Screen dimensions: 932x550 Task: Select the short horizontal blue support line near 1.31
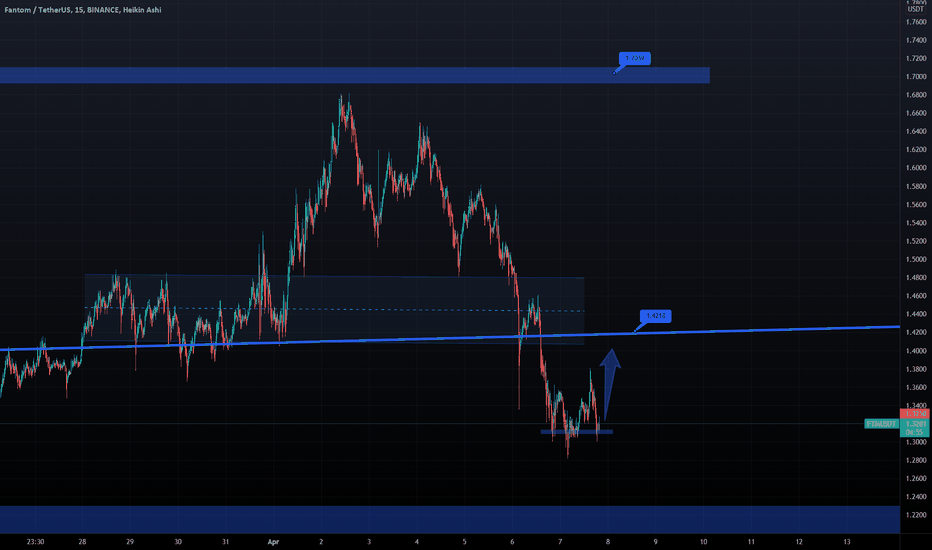pos(577,432)
